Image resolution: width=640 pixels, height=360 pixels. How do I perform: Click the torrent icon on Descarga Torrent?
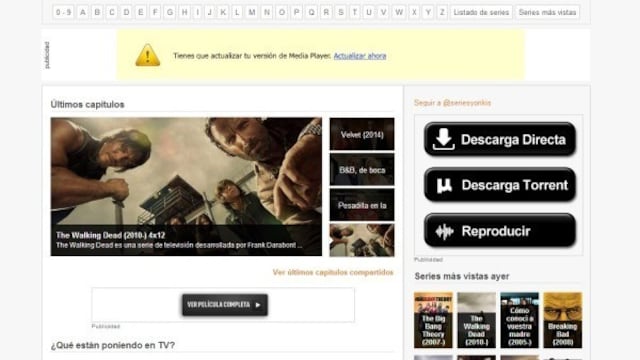444,185
